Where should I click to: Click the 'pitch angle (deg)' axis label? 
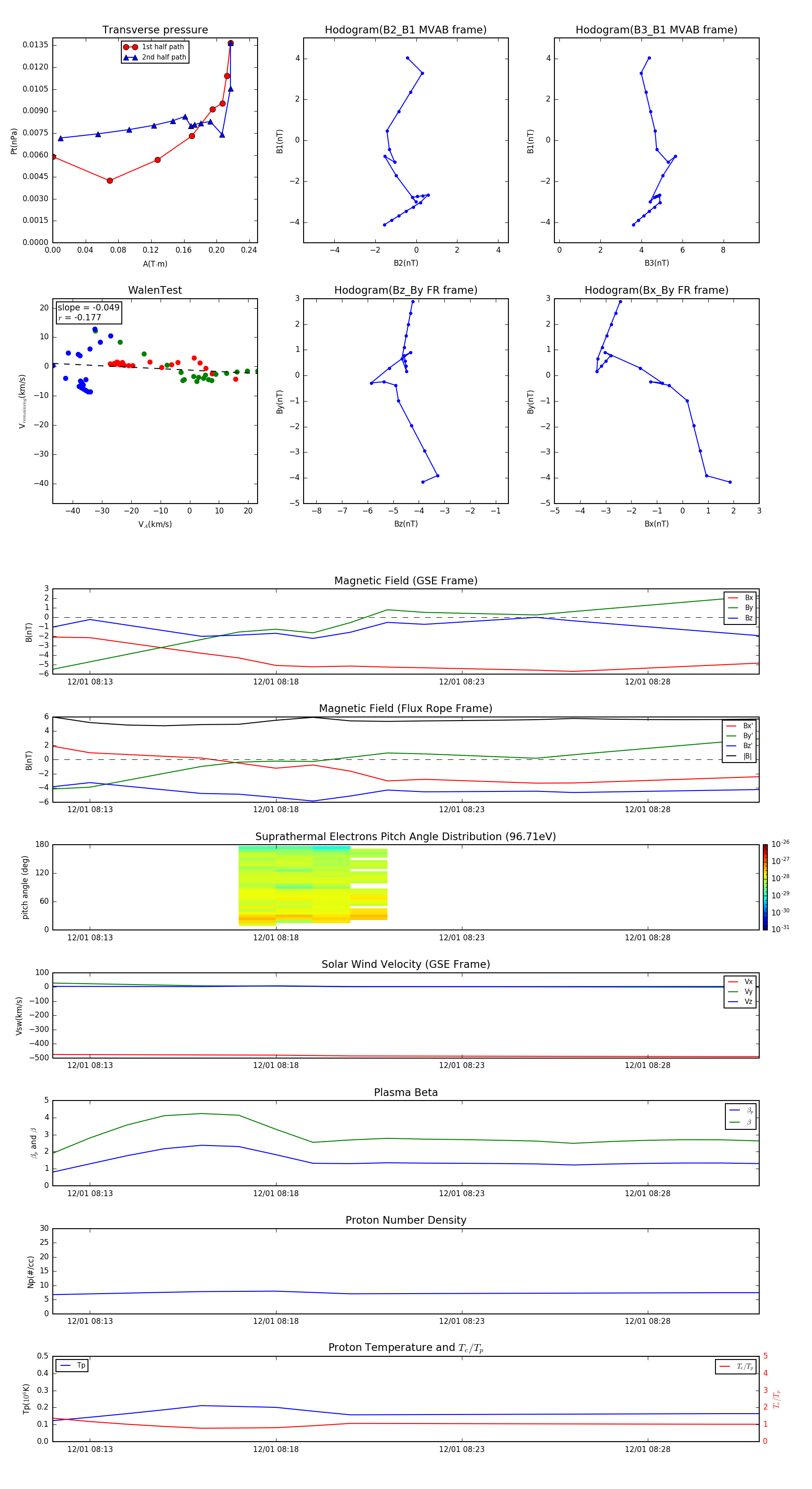(x=25, y=887)
